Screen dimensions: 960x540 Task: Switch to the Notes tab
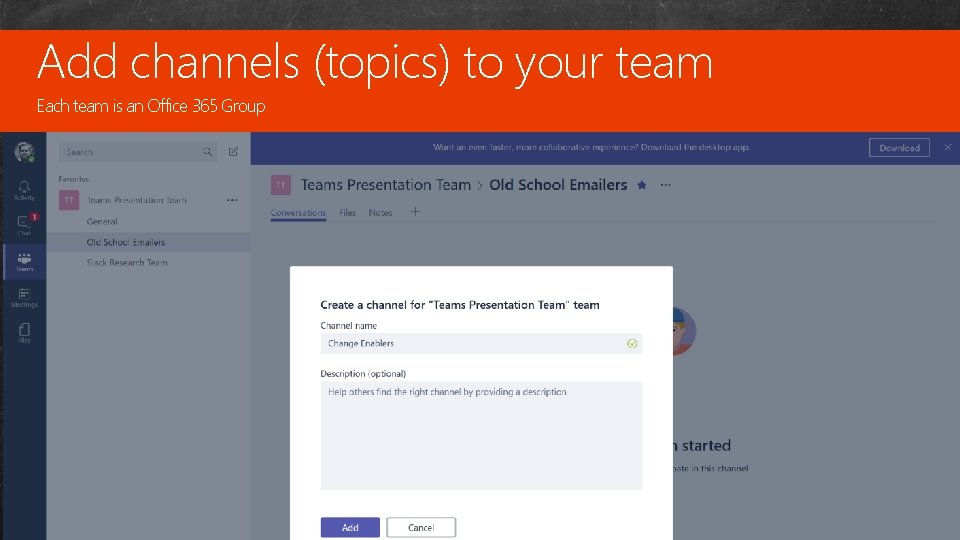pos(380,212)
